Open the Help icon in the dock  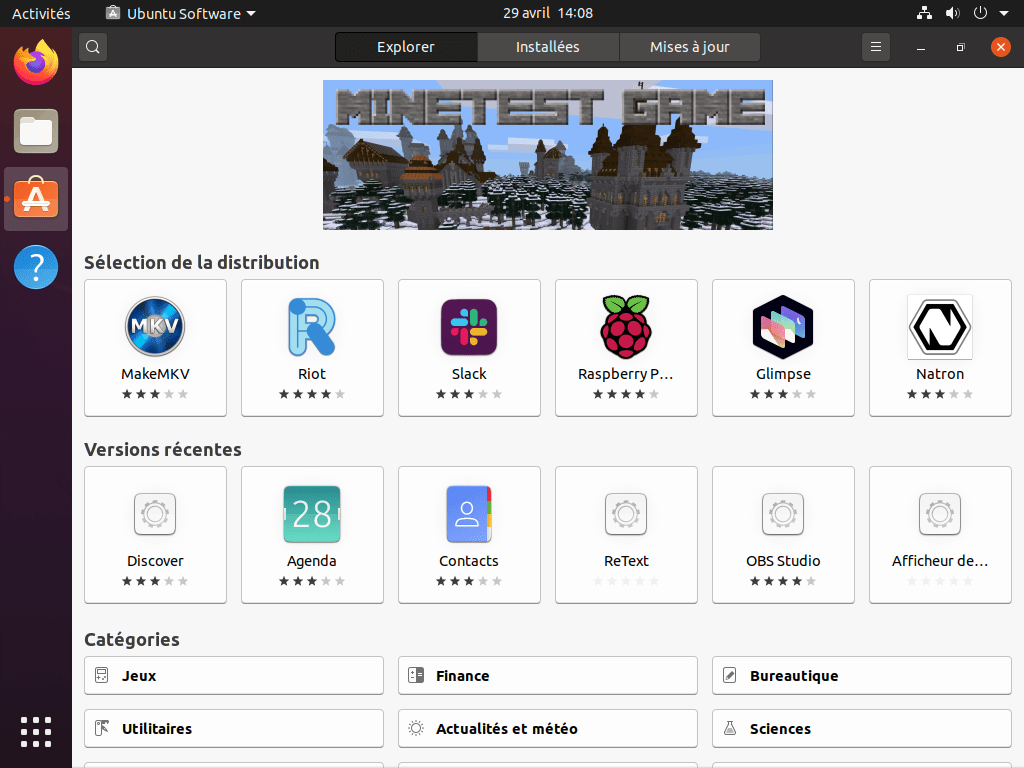[x=36, y=267]
